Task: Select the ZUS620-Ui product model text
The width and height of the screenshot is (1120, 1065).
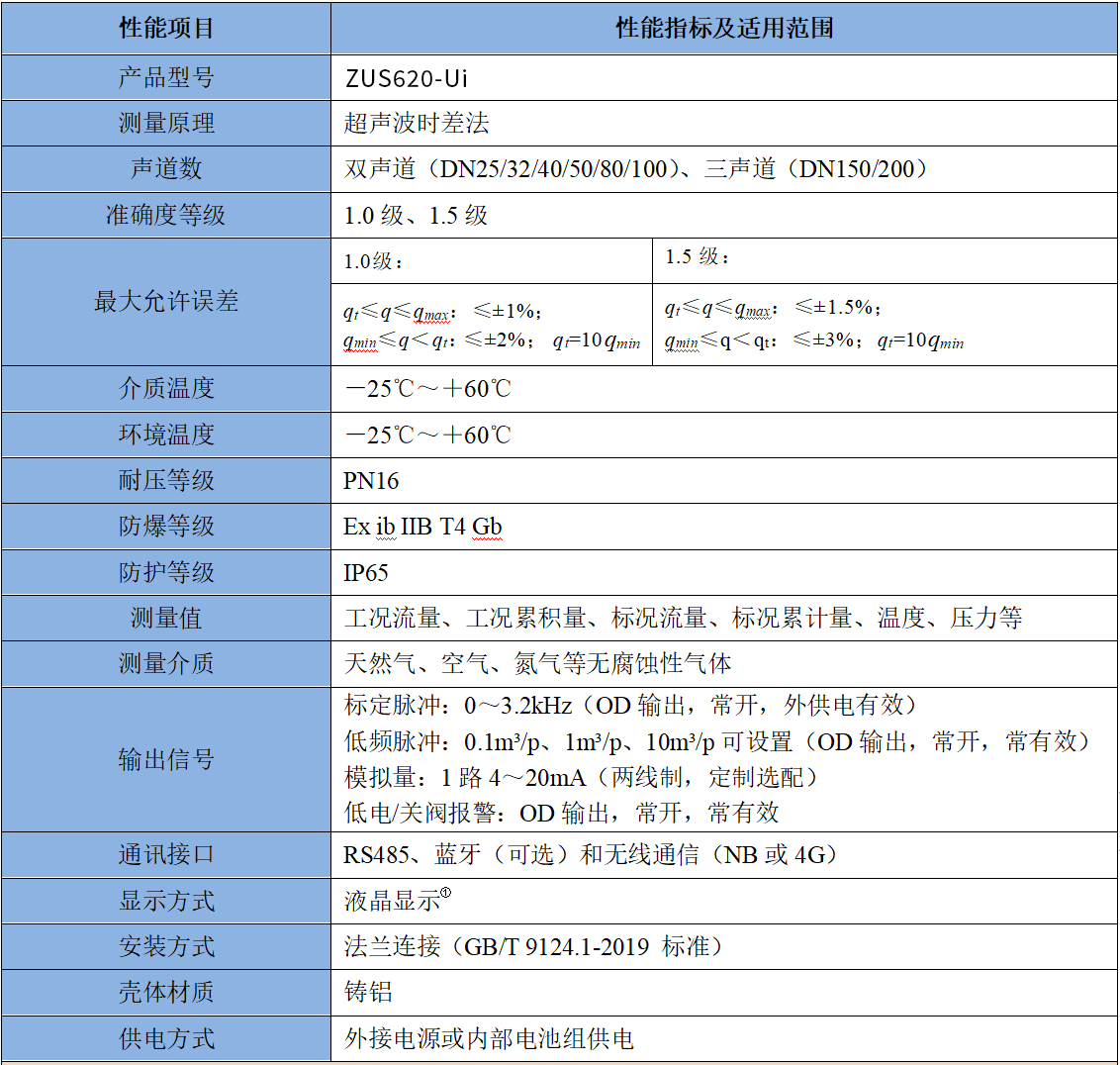Action: click(x=406, y=78)
